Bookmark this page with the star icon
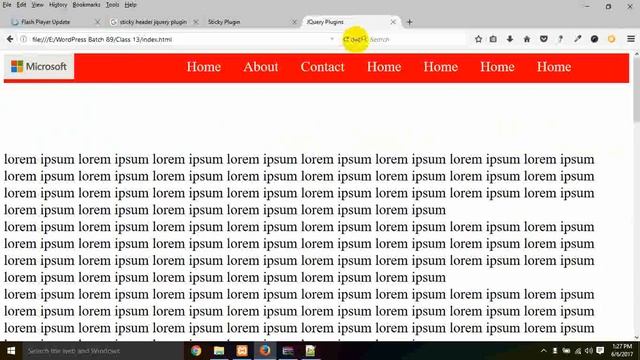The image size is (640, 360). tap(478, 39)
